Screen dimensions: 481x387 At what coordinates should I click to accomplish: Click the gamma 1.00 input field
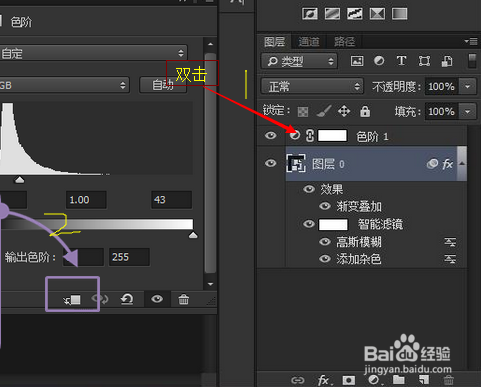[x=86, y=200]
